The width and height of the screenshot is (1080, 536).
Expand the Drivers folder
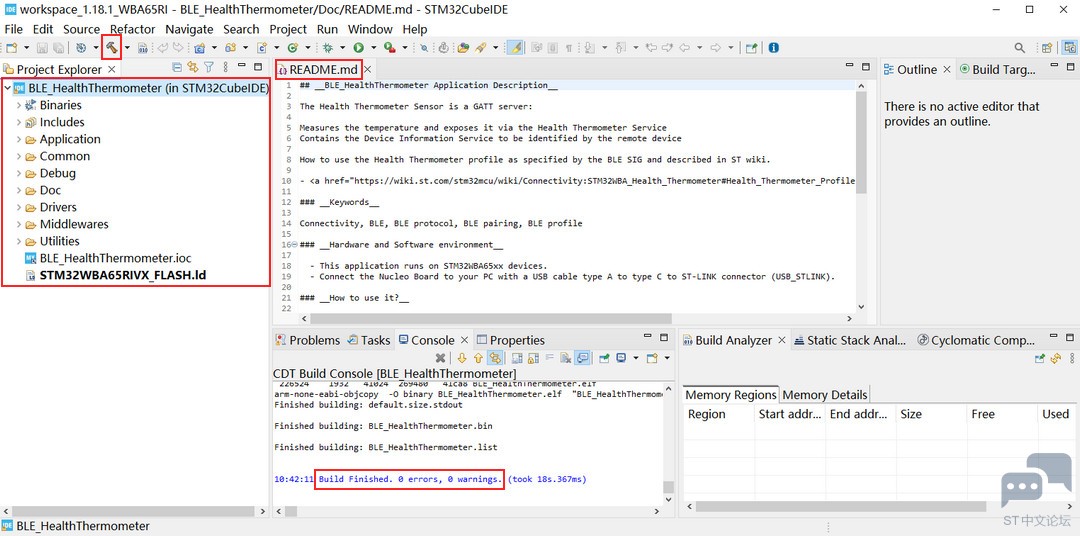pyautogui.click(x=19, y=207)
